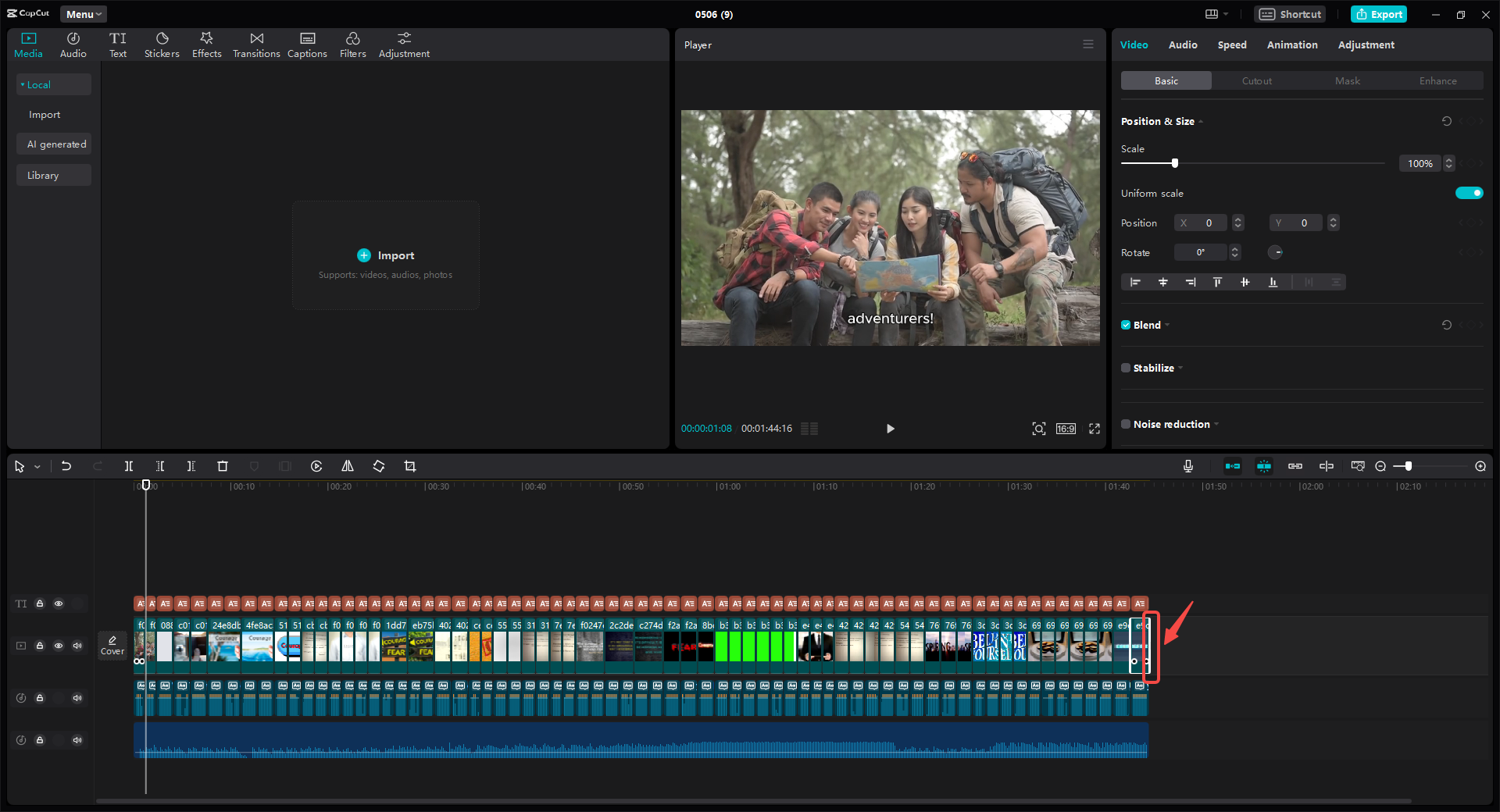Click the Export button
The width and height of the screenshot is (1500, 812).
tap(1378, 14)
